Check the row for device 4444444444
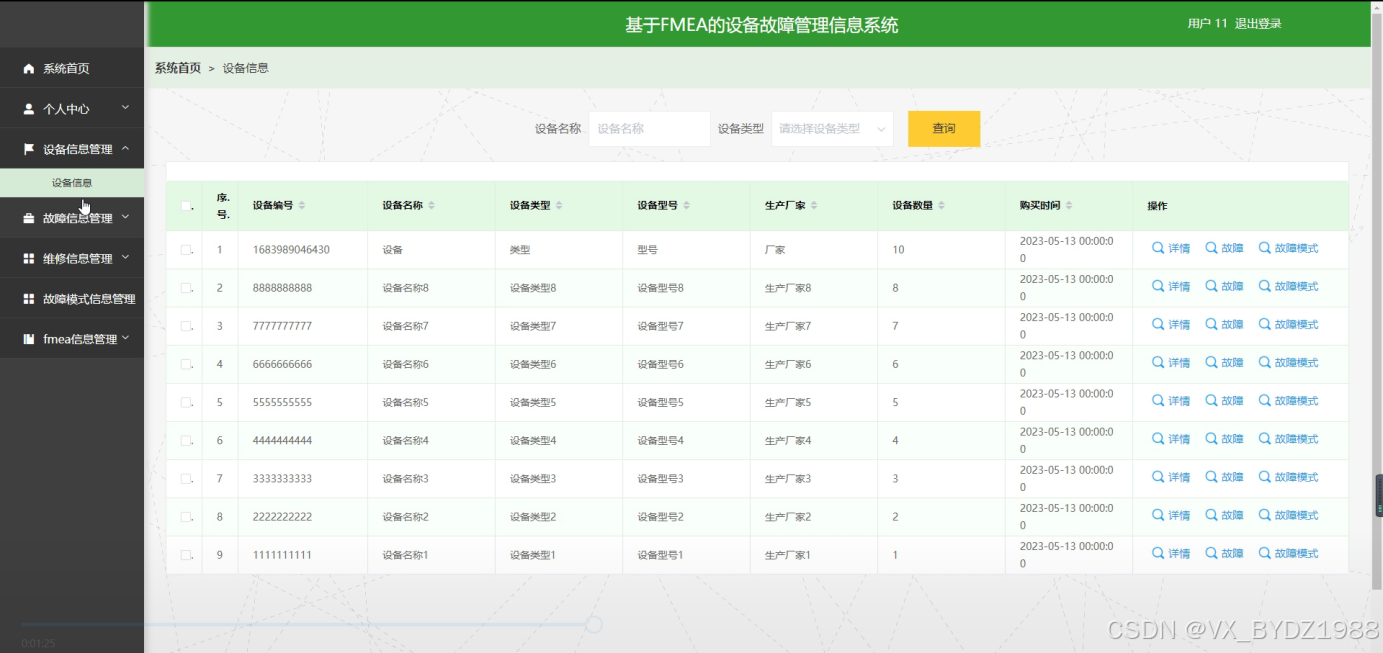 186,440
